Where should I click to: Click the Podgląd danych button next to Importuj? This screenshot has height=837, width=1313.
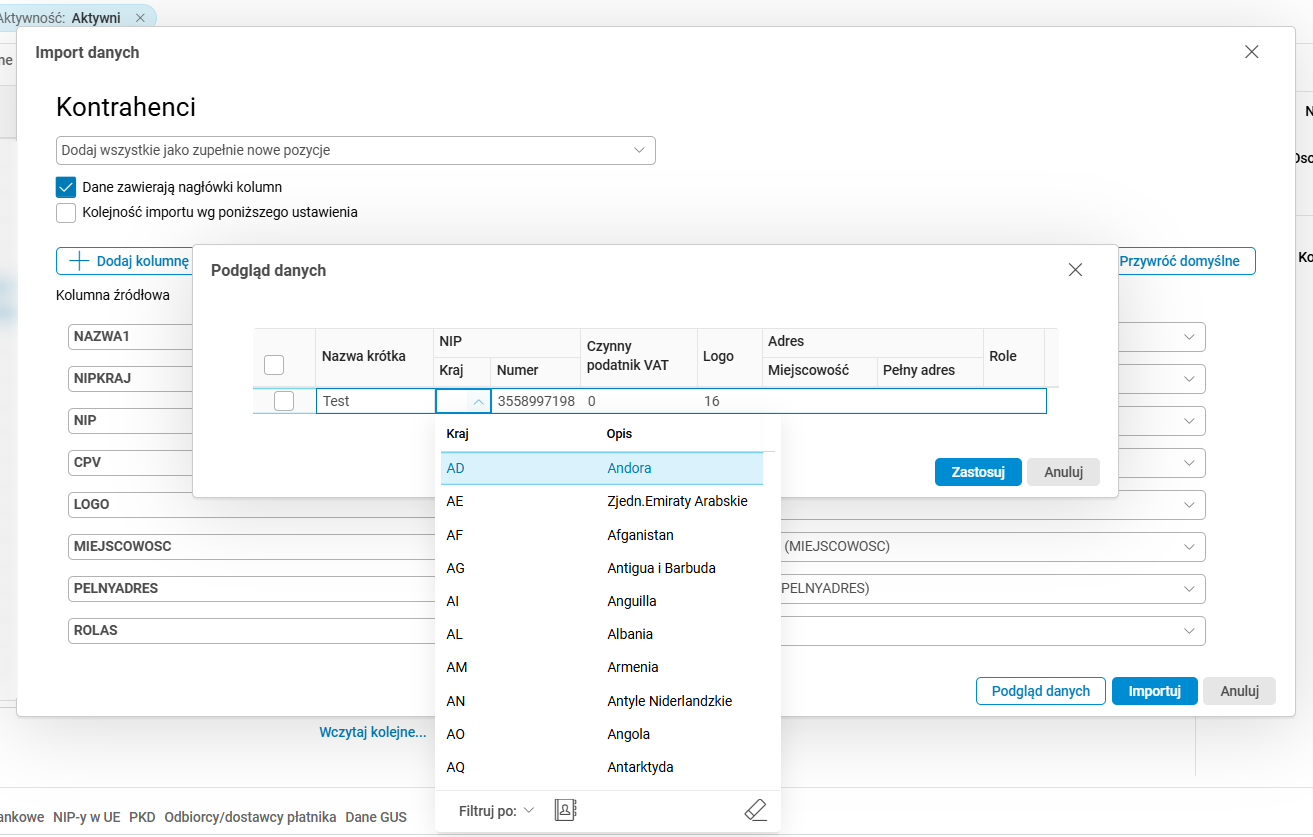click(x=1041, y=691)
